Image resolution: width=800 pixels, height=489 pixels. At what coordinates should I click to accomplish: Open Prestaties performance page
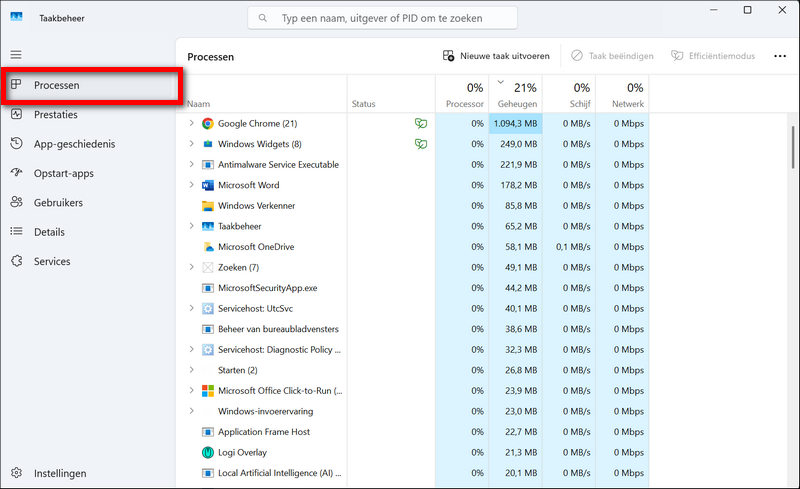click(x=56, y=114)
